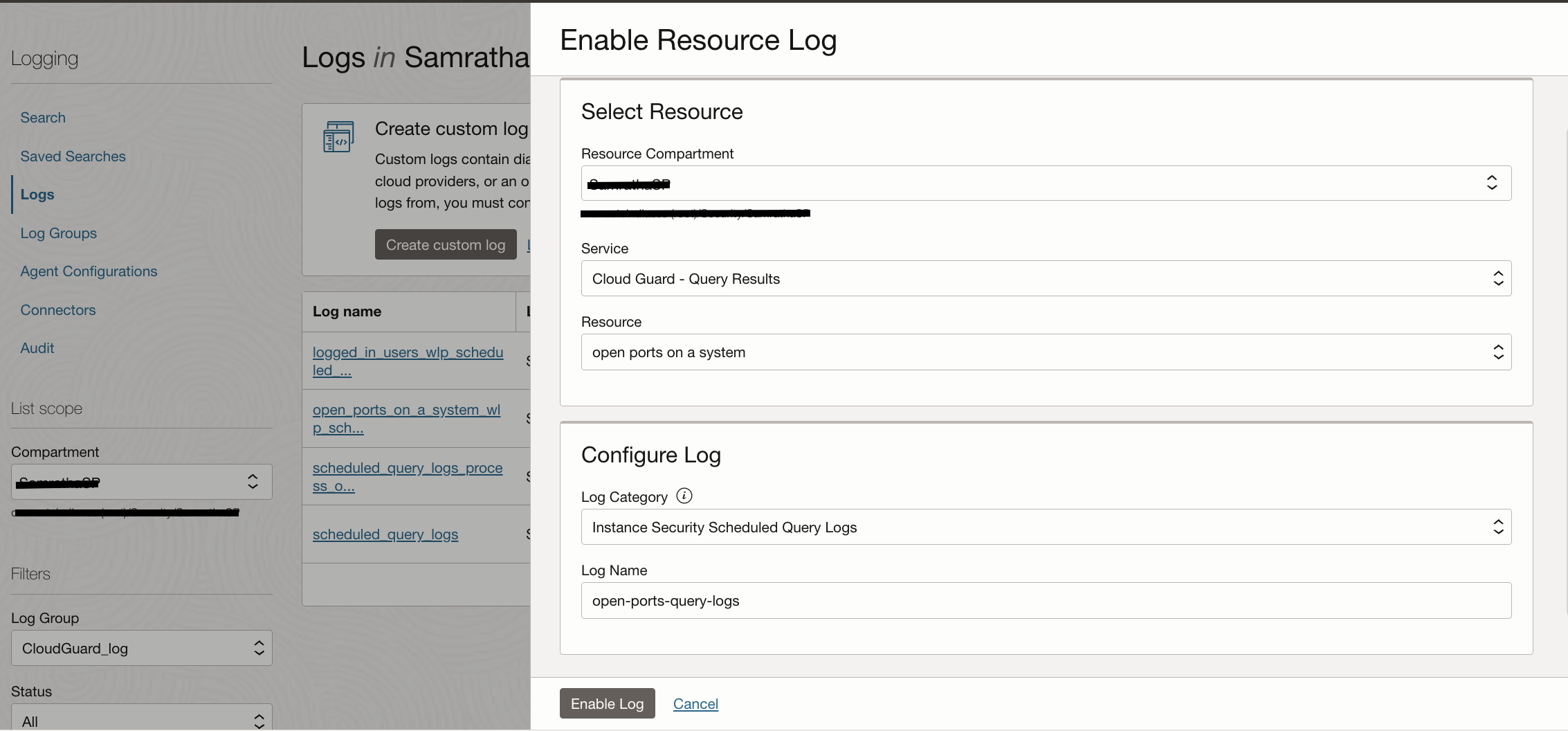1568x731 pixels.
Task: Select Connectors in the sidebar
Action: click(58, 310)
